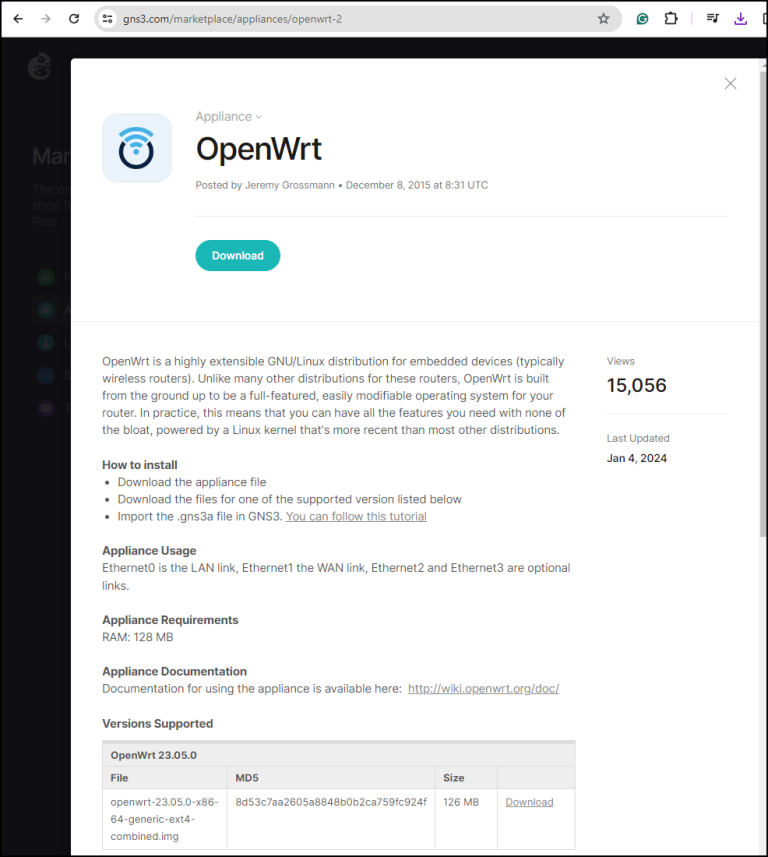
Task: Open the Appliance dropdown above the title
Action: click(228, 116)
